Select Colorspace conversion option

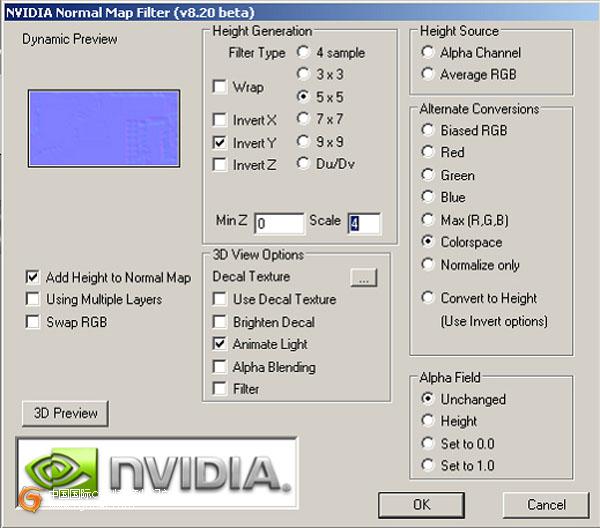(427, 241)
